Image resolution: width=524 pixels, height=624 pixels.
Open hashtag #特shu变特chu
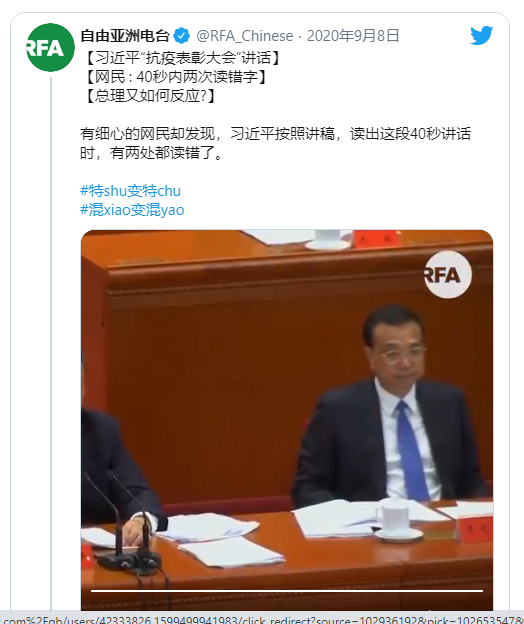131,191
